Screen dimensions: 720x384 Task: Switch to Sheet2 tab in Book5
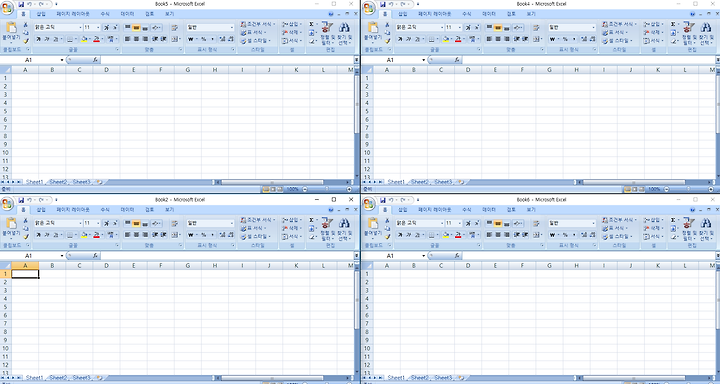pyautogui.click(x=58, y=182)
